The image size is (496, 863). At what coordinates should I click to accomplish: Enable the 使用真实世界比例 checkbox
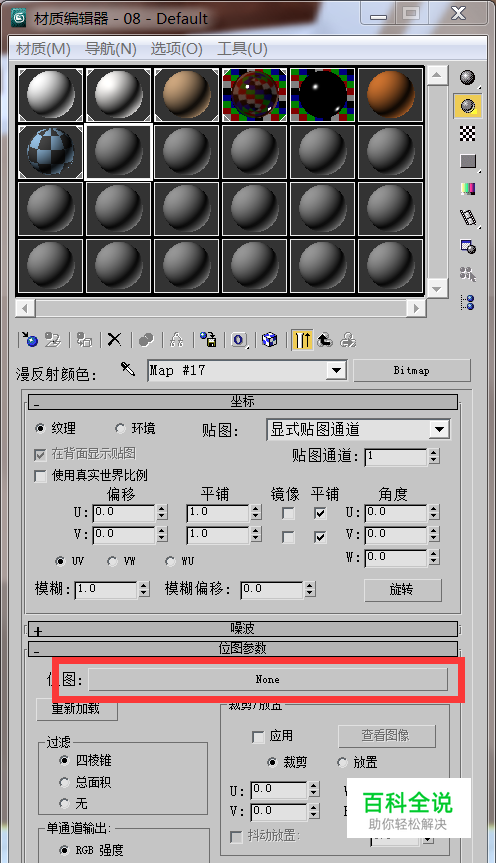tap(40, 475)
